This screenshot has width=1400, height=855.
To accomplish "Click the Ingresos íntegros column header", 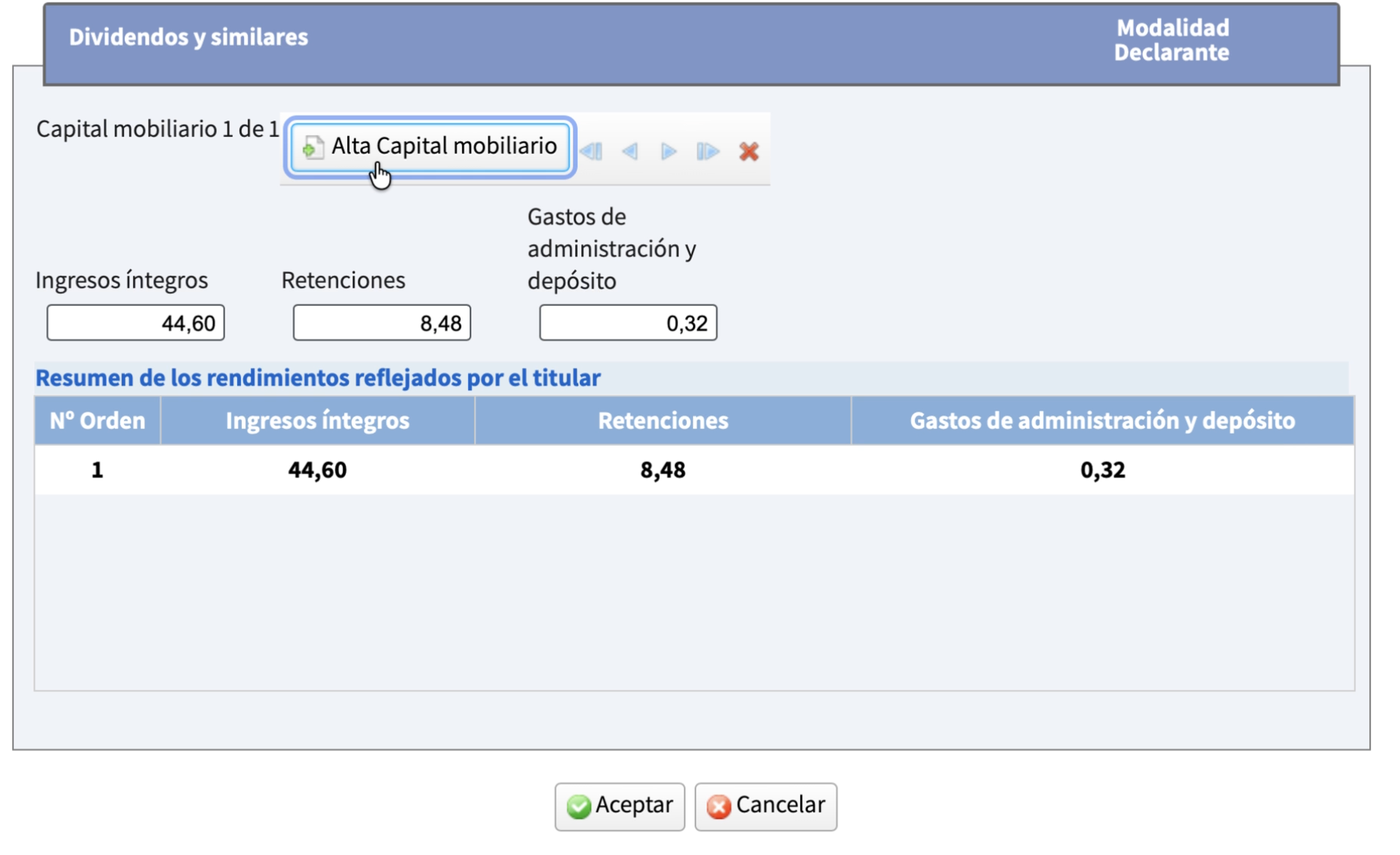I will click(x=316, y=420).
